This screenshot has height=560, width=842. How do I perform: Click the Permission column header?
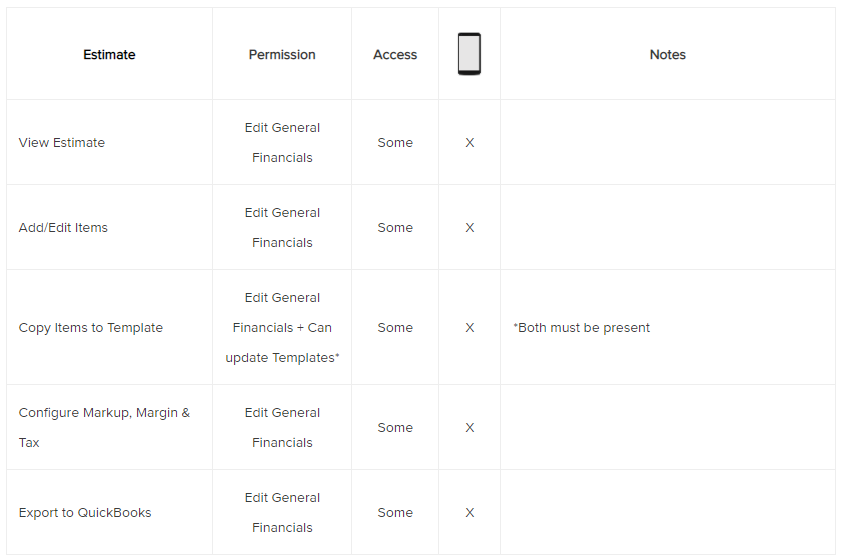[x=282, y=55]
